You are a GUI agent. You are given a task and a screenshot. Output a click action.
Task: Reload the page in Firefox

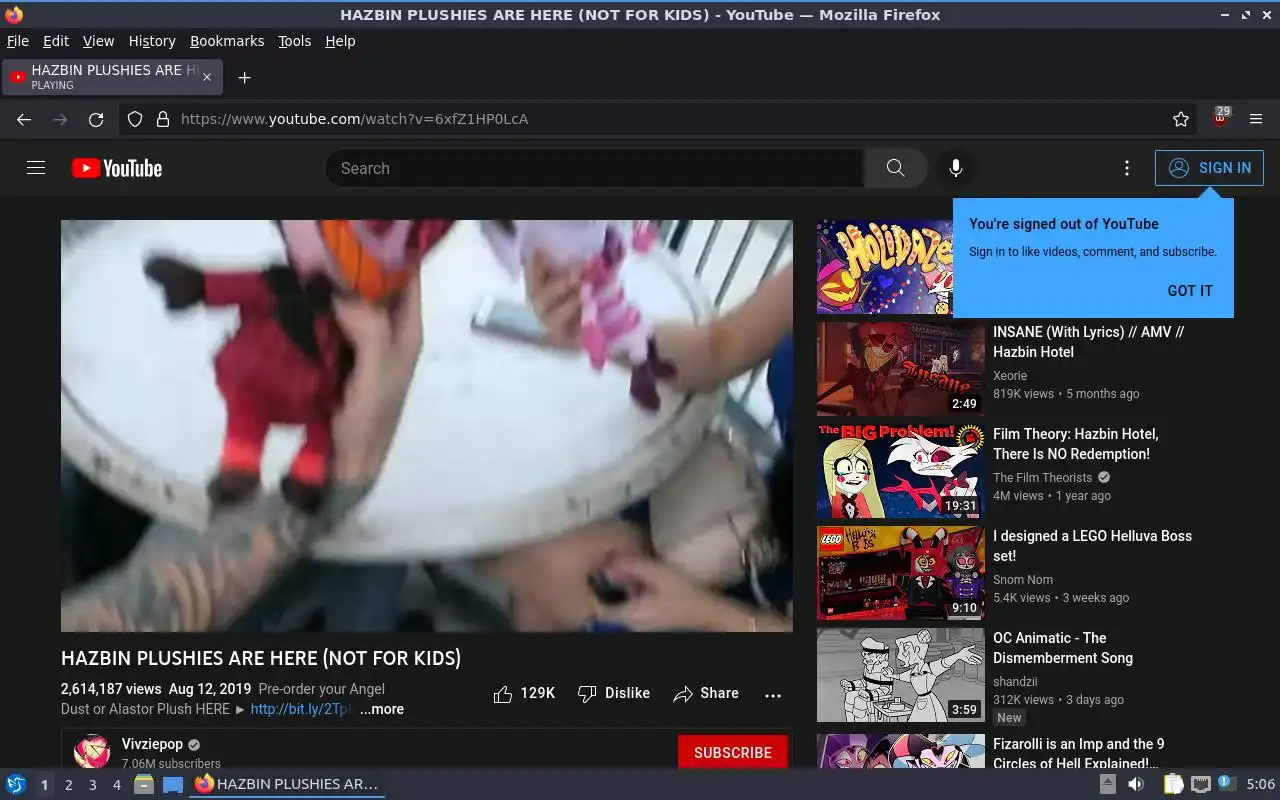tap(96, 119)
